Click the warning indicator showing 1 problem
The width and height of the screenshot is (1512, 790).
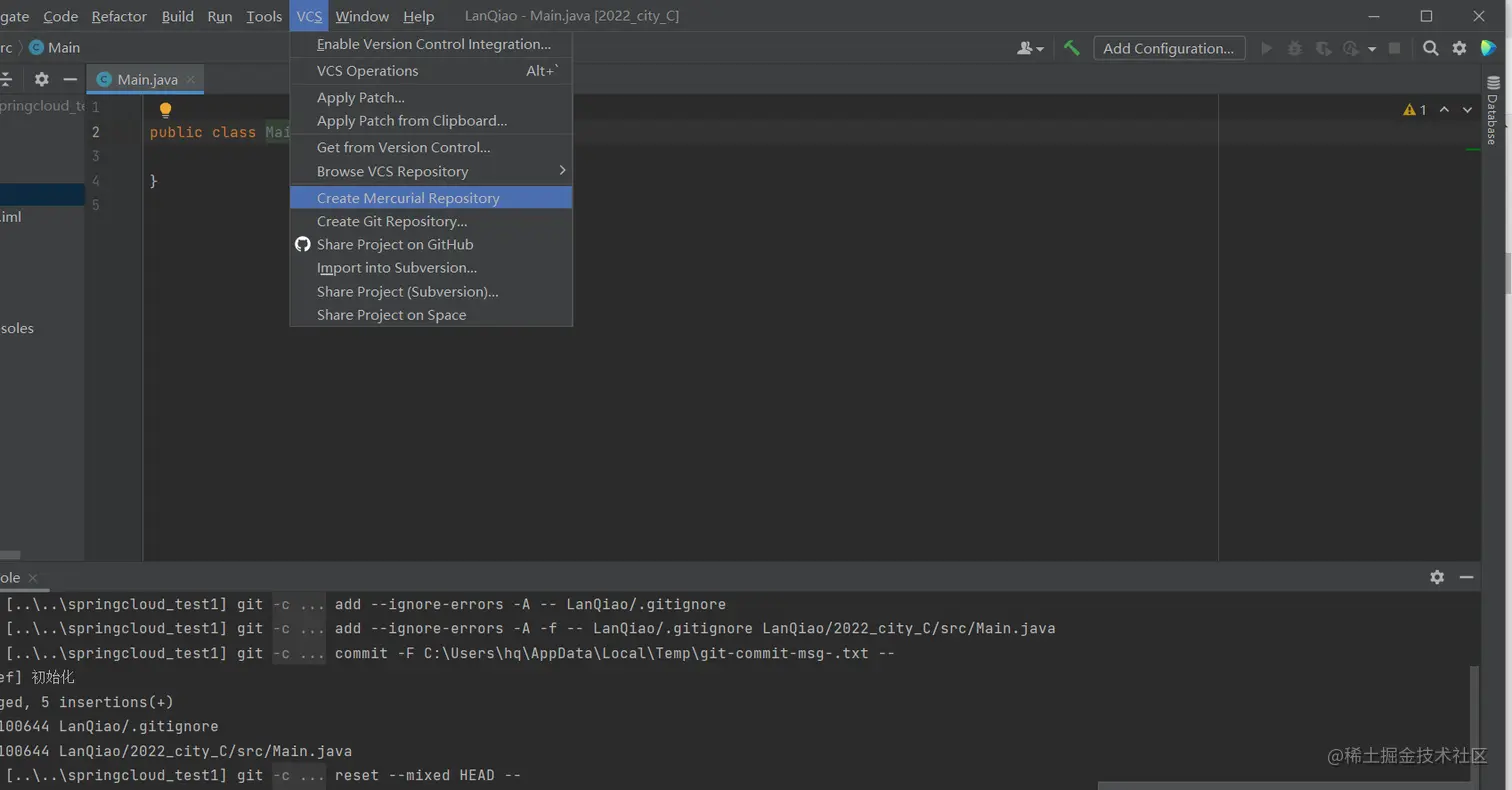[1415, 110]
